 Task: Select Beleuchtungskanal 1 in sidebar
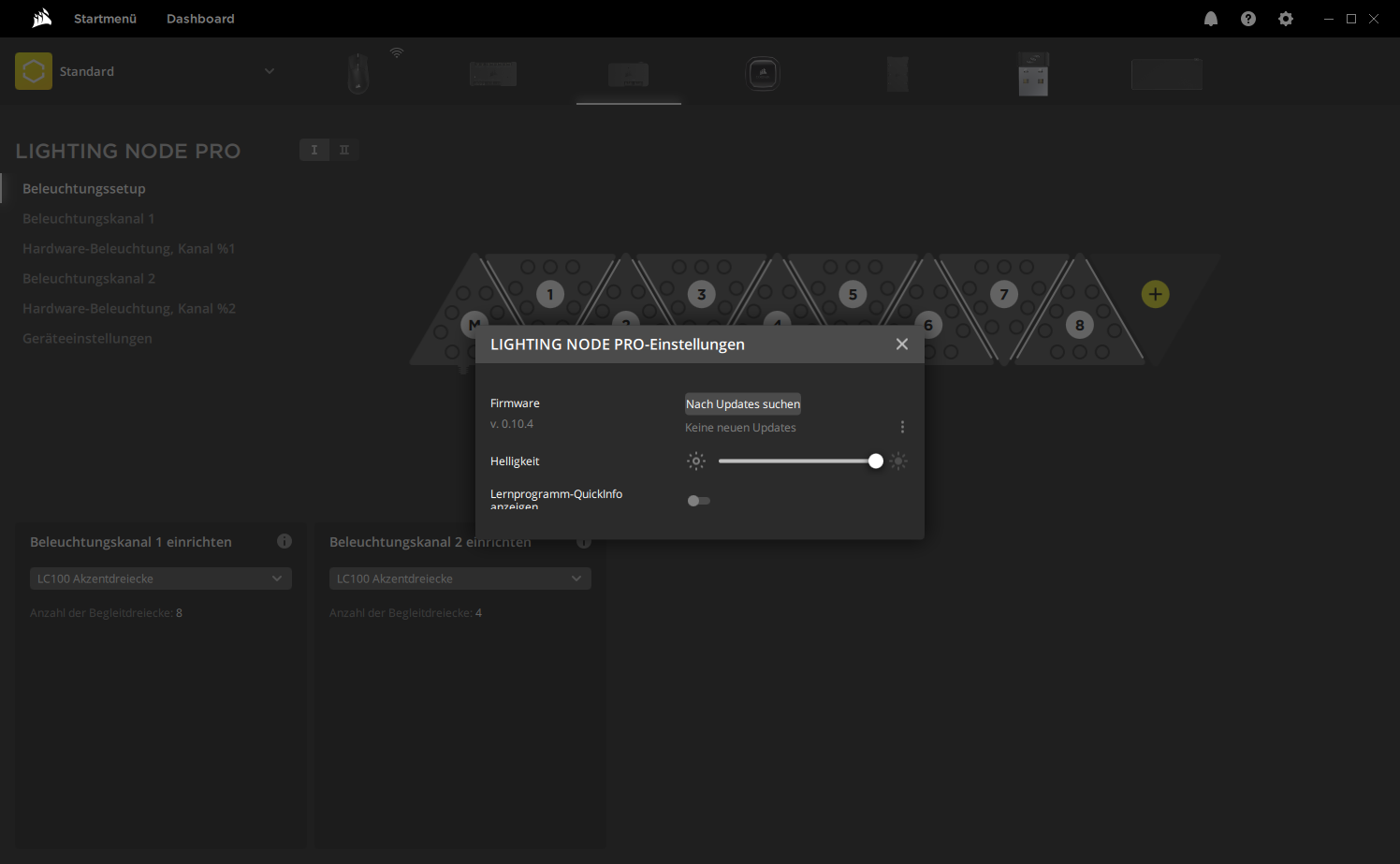[x=89, y=218]
